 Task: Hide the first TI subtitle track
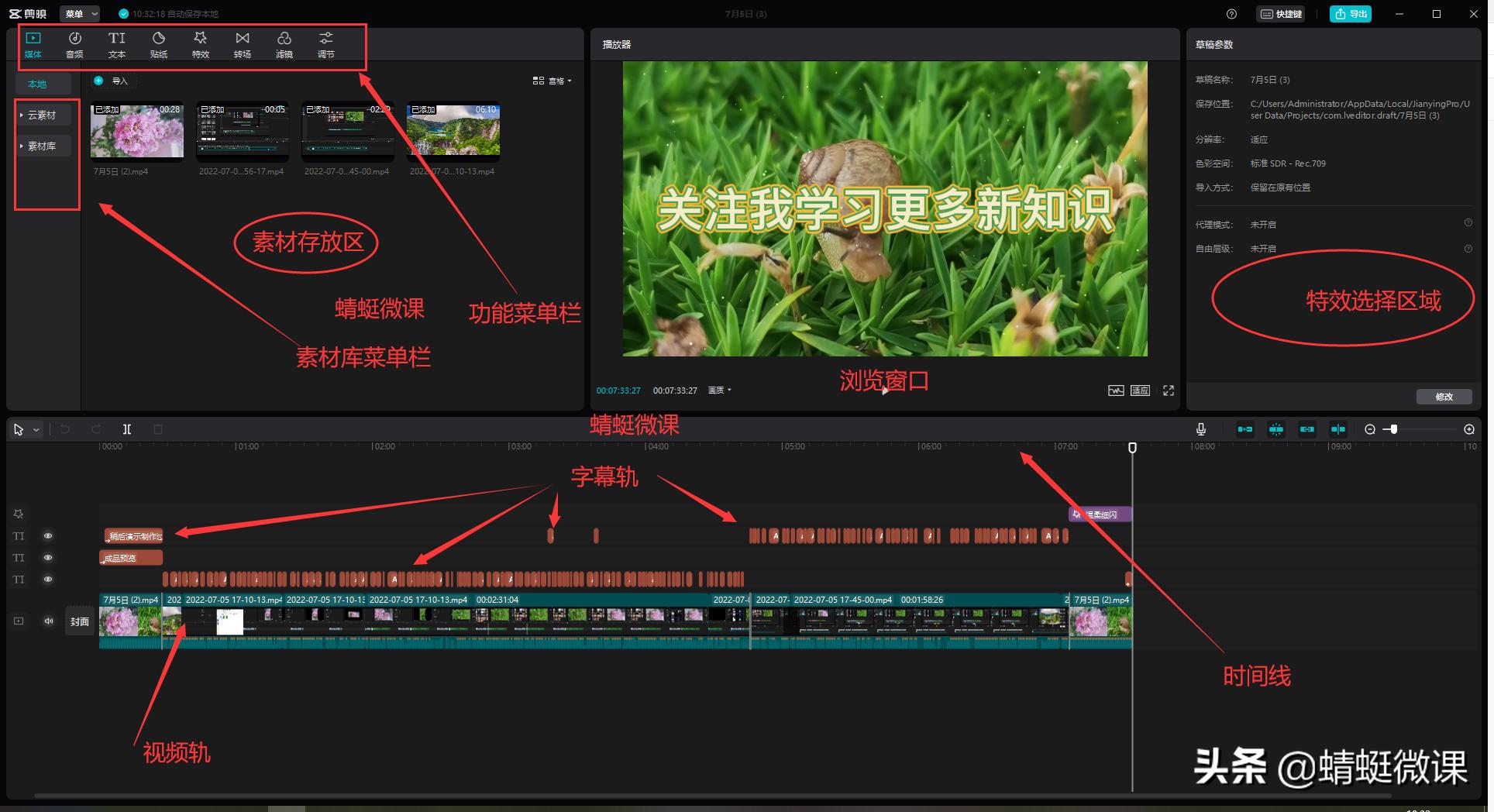pos(48,535)
